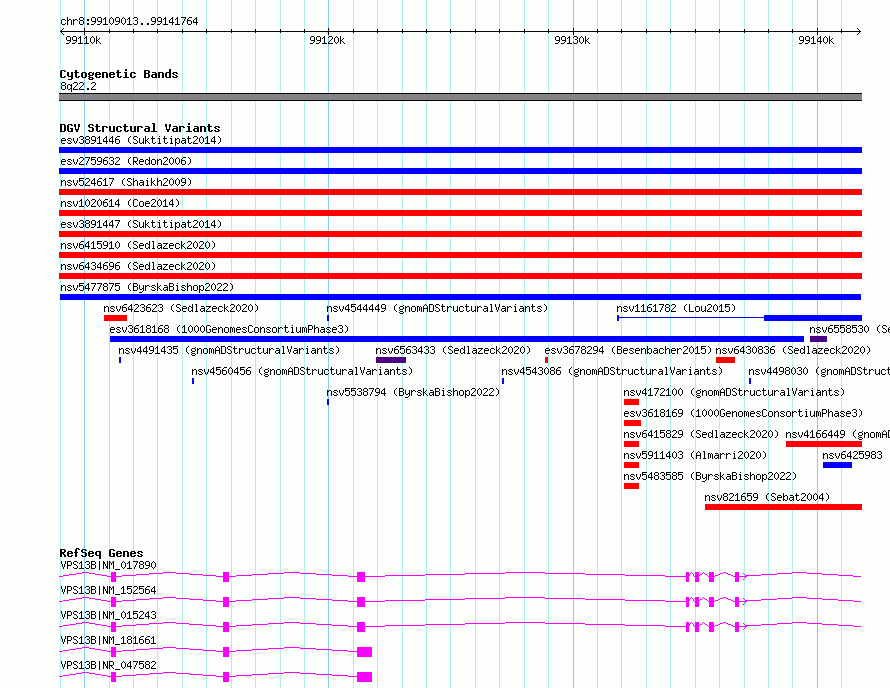Click the 8q22.2 cytogenetic band bar
The height and width of the screenshot is (688, 890).
point(460,97)
